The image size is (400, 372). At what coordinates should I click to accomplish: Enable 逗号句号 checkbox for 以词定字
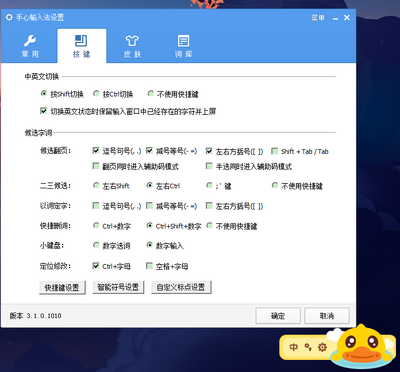(x=96, y=206)
